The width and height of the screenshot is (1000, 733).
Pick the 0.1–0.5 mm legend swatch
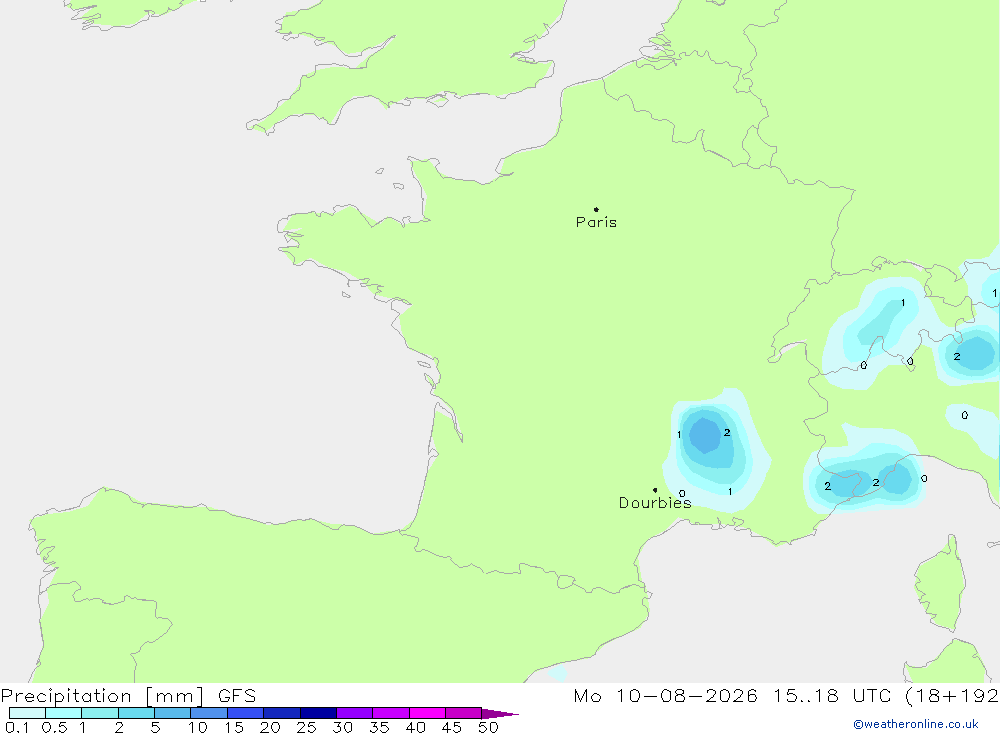click(27, 713)
